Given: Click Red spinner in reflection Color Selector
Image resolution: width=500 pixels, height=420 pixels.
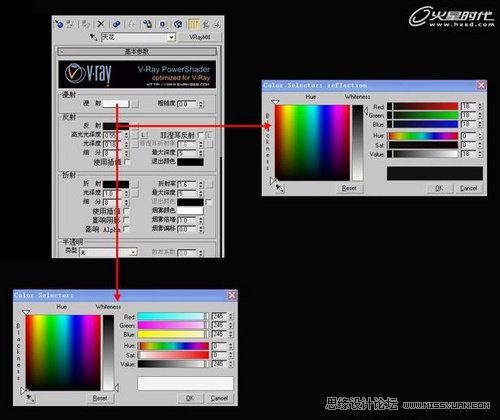Looking at the screenshot, I should coord(480,106).
